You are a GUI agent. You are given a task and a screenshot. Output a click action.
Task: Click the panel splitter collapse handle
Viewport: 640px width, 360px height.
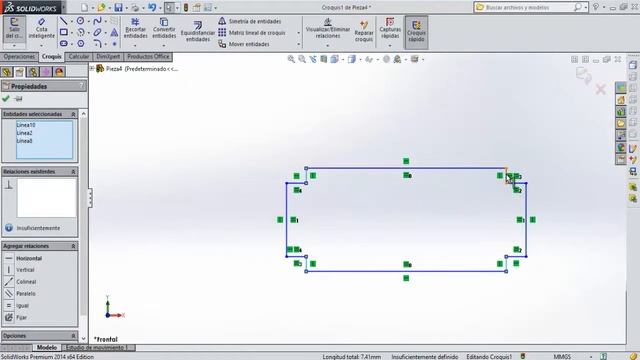pyautogui.click(x=90, y=198)
